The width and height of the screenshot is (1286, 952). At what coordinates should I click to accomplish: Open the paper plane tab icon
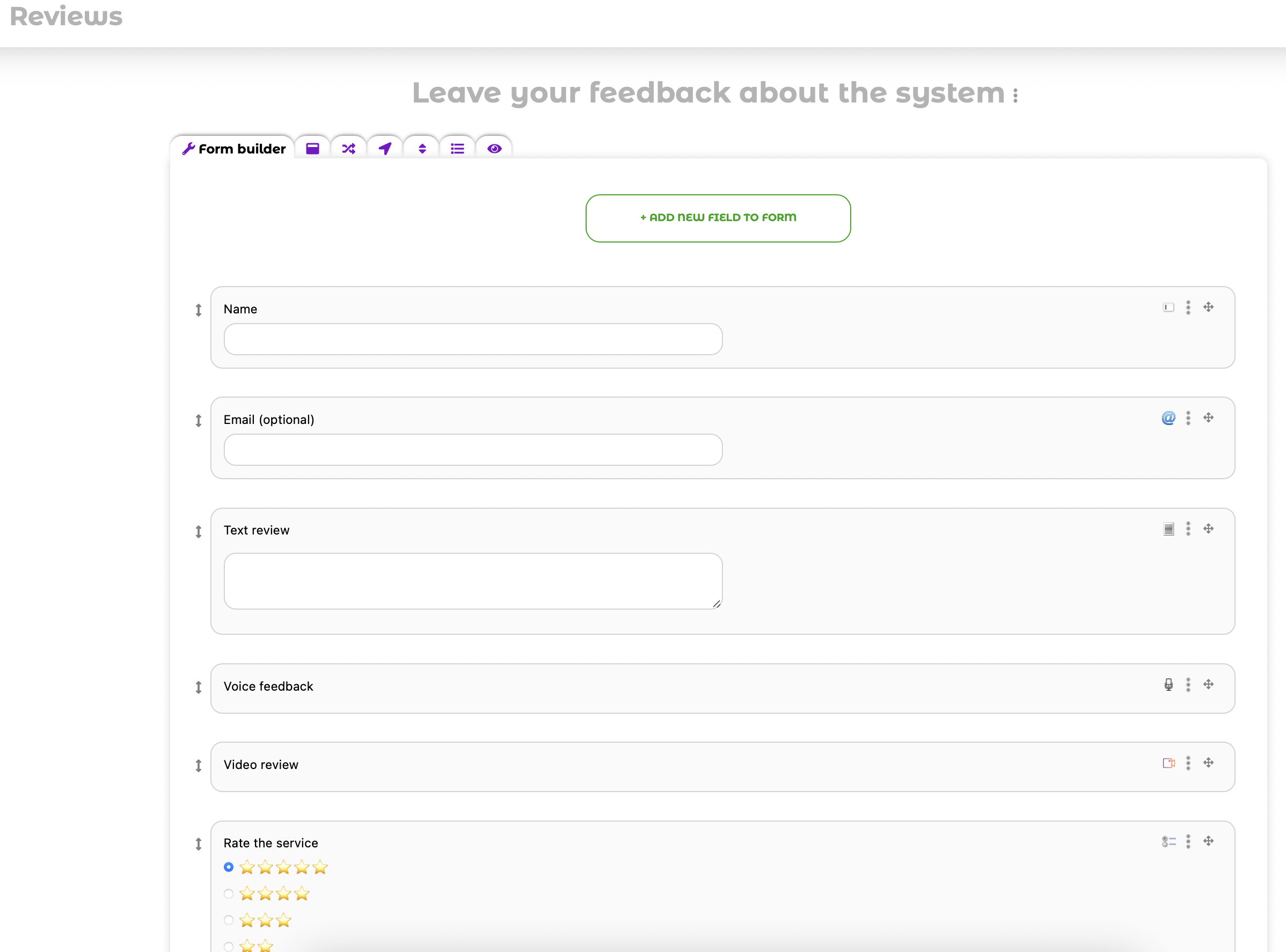click(x=385, y=149)
